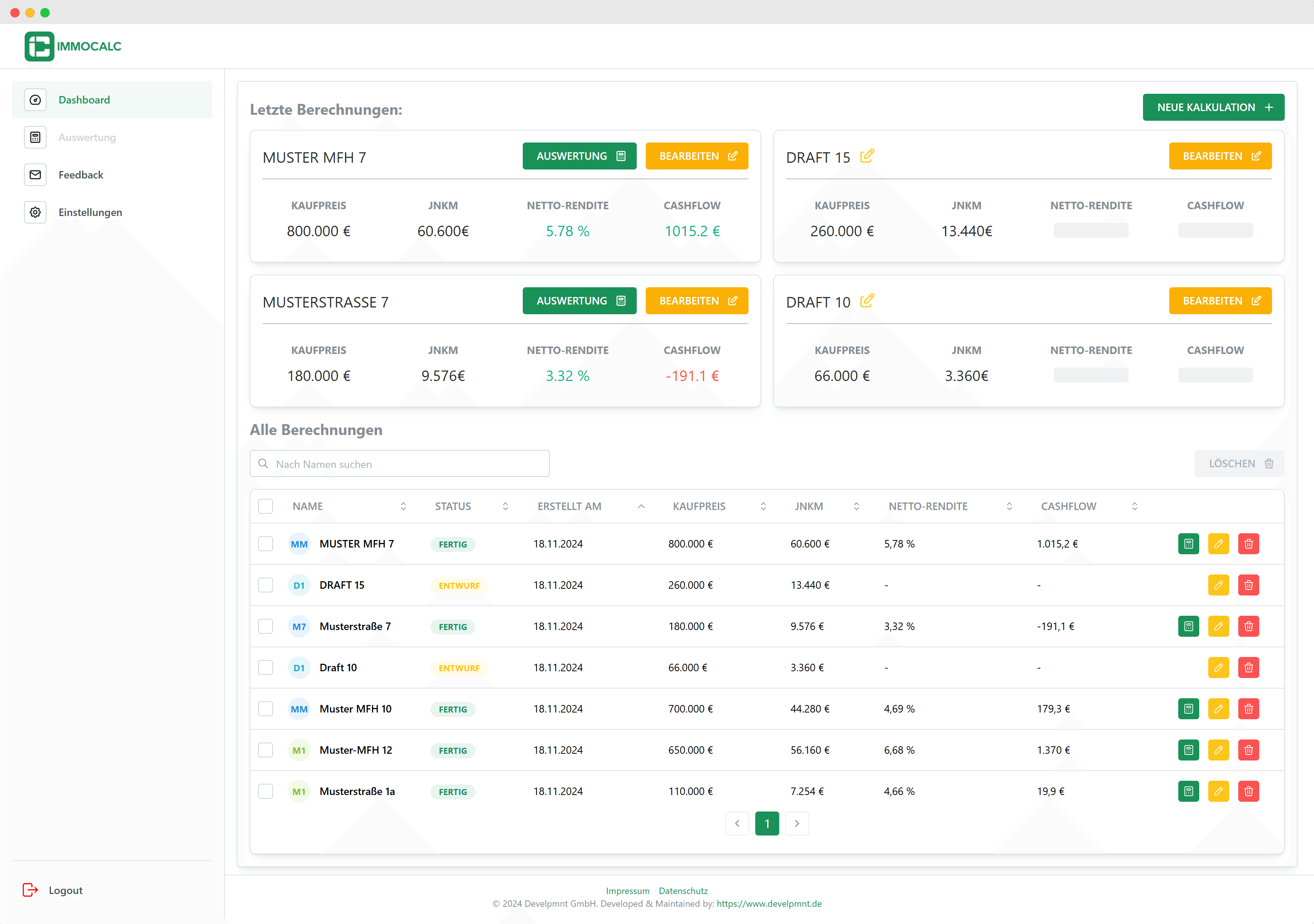Toggle the select-all checkbox in table header
The height and width of the screenshot is (924, 1314).
pos(265,506)
